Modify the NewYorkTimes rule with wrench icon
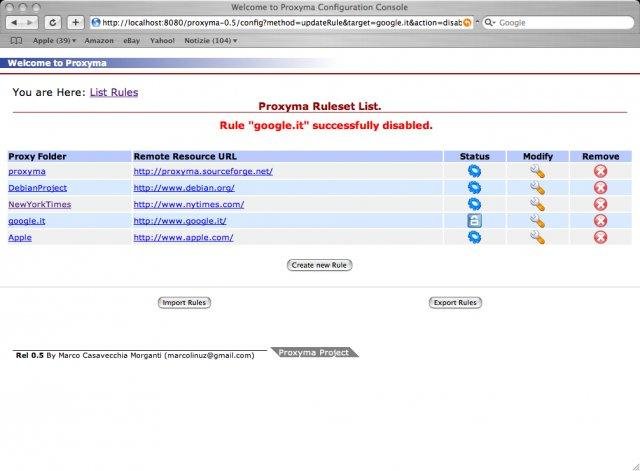 (x=538, y=204)
